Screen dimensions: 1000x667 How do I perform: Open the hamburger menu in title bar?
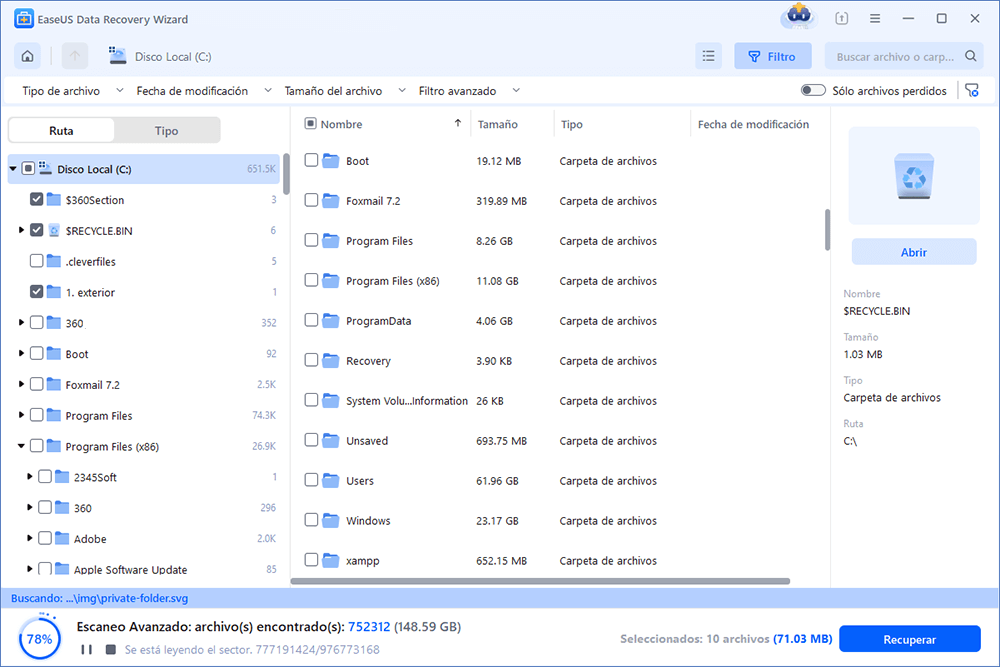coord(875,18)
